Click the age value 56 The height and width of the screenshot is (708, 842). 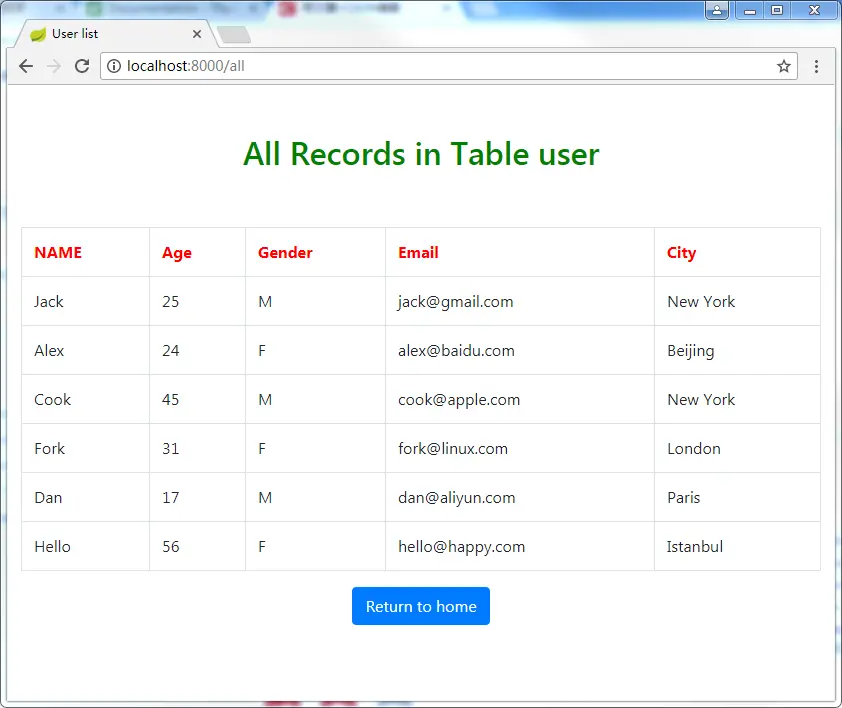tap(171, 546)
